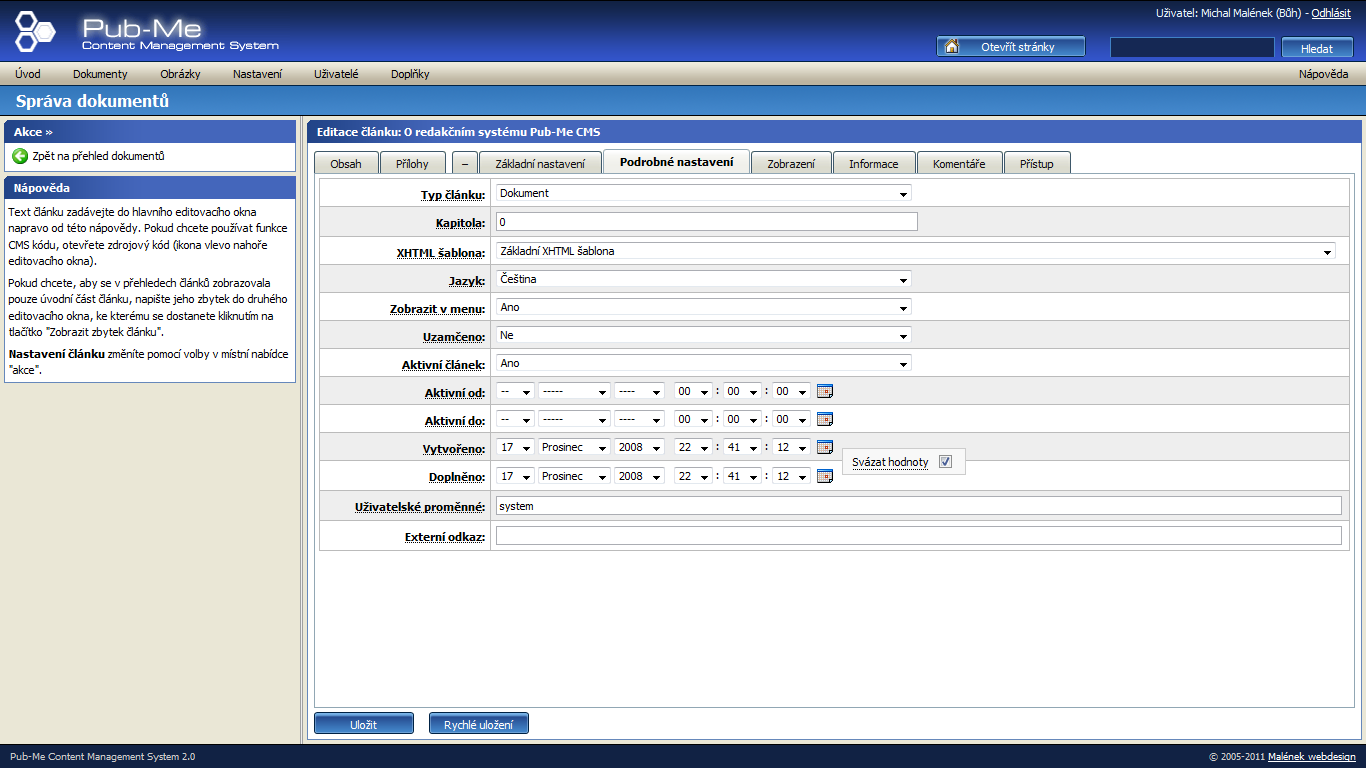This screenshot has width=1366, height=768.
Task: Open the Doplněno month dropdown showing Prosinec
Action: point(574,476)
